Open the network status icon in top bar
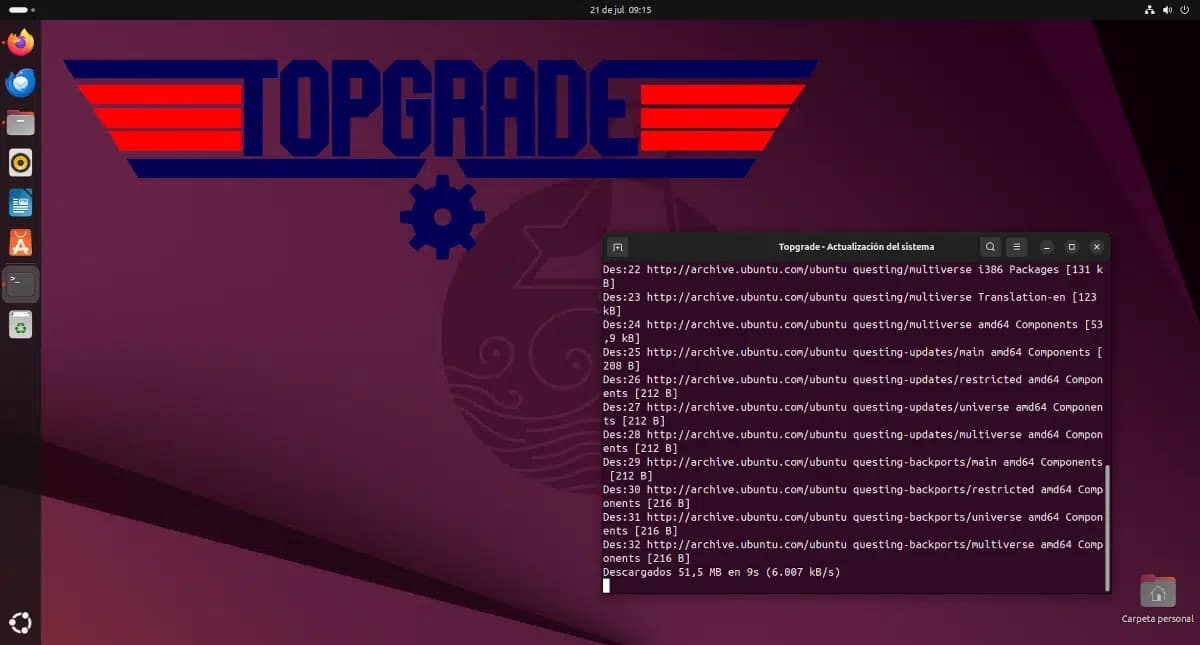Viewport: 1200px width, 645px height. [1150, 9]
